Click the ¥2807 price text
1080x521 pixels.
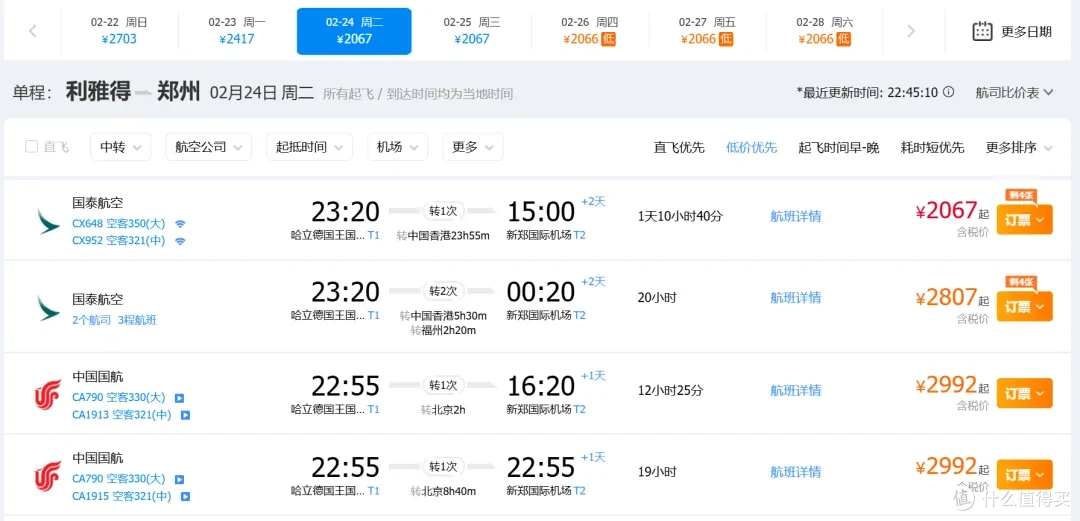(946, 297)
